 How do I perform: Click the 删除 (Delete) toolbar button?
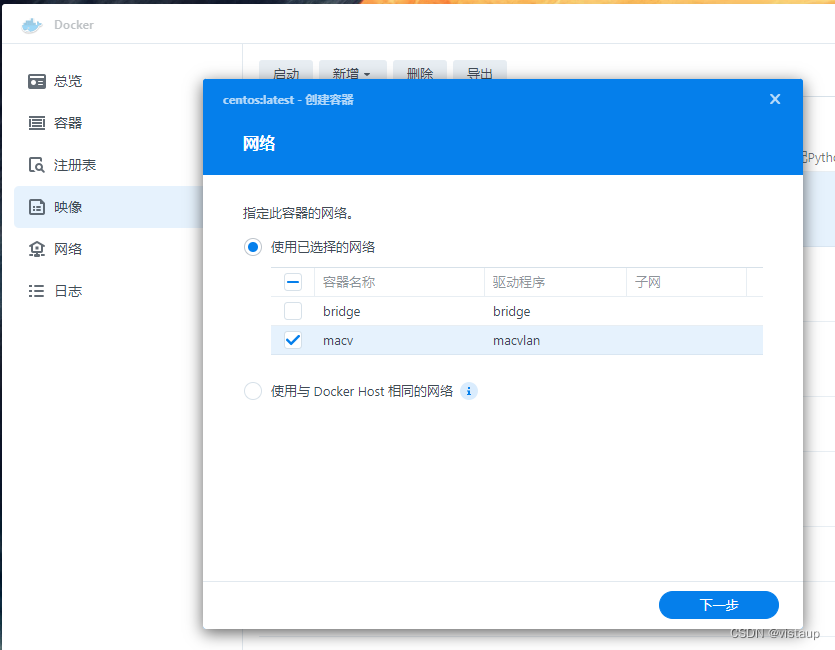(x=419, y=73)
